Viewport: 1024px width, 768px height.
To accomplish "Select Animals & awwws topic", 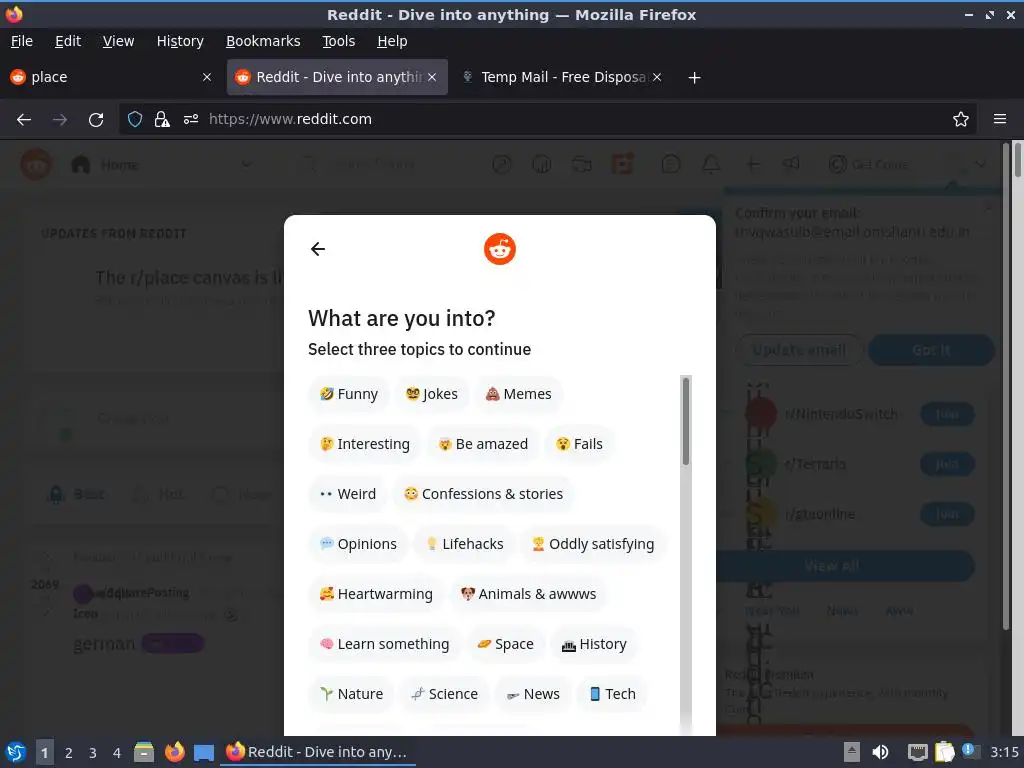I will pos(528,594).
